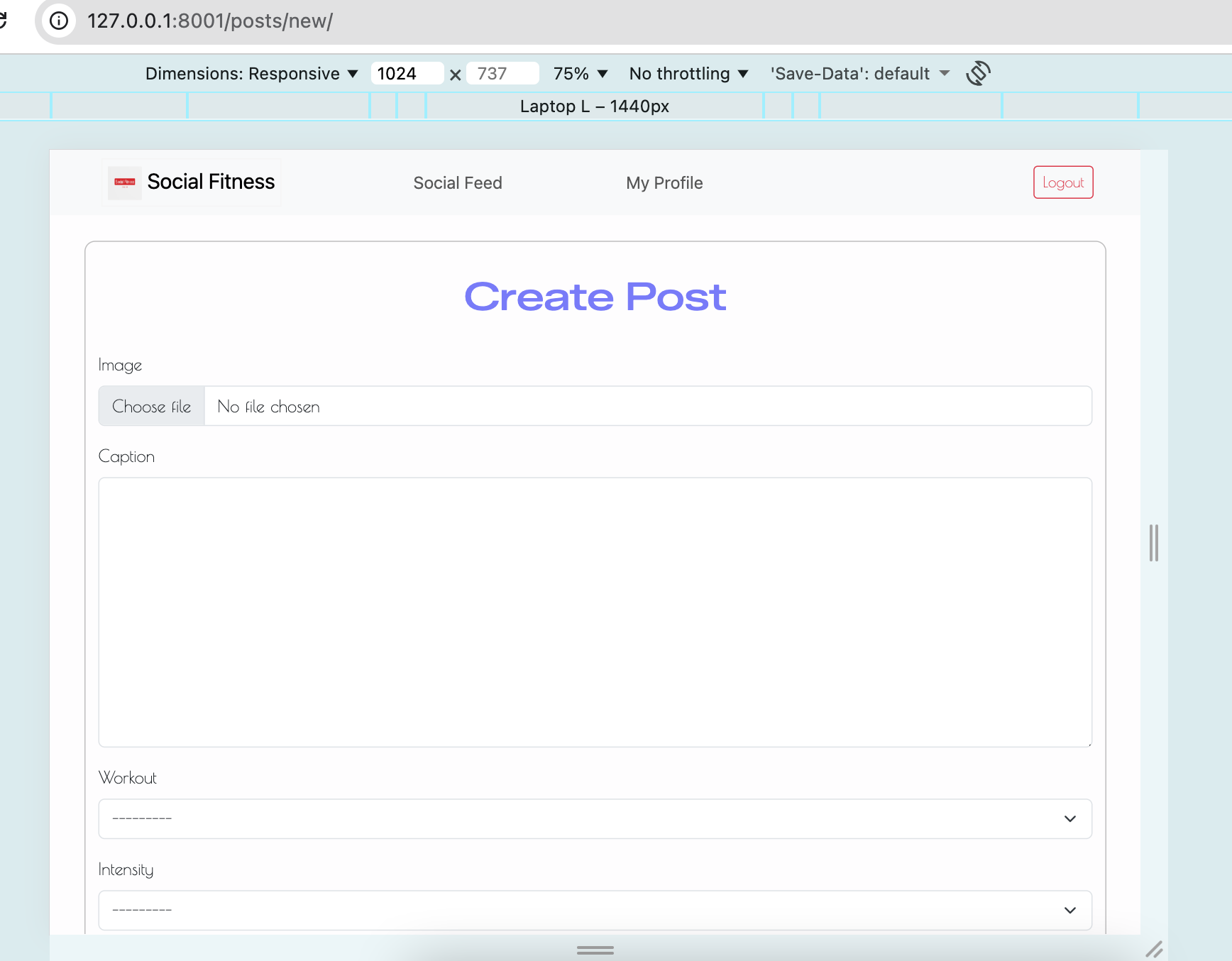Click the right-side device frame drag handle
The width and height of the screenshot is (1232, 961).
pos(1153,543)
